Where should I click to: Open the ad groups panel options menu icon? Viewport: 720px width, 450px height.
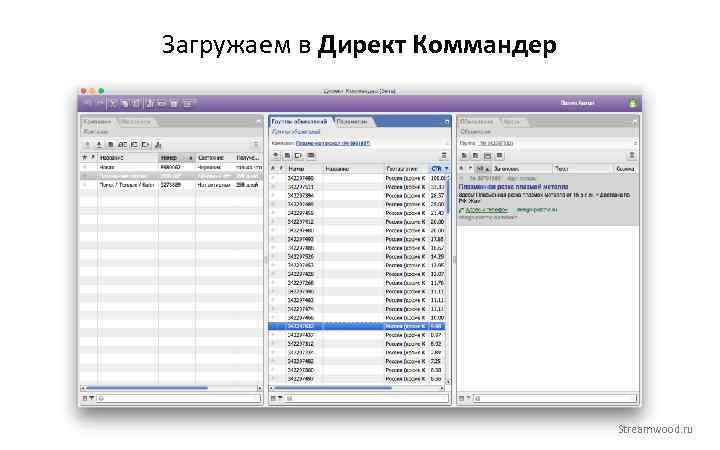(444, 156)
